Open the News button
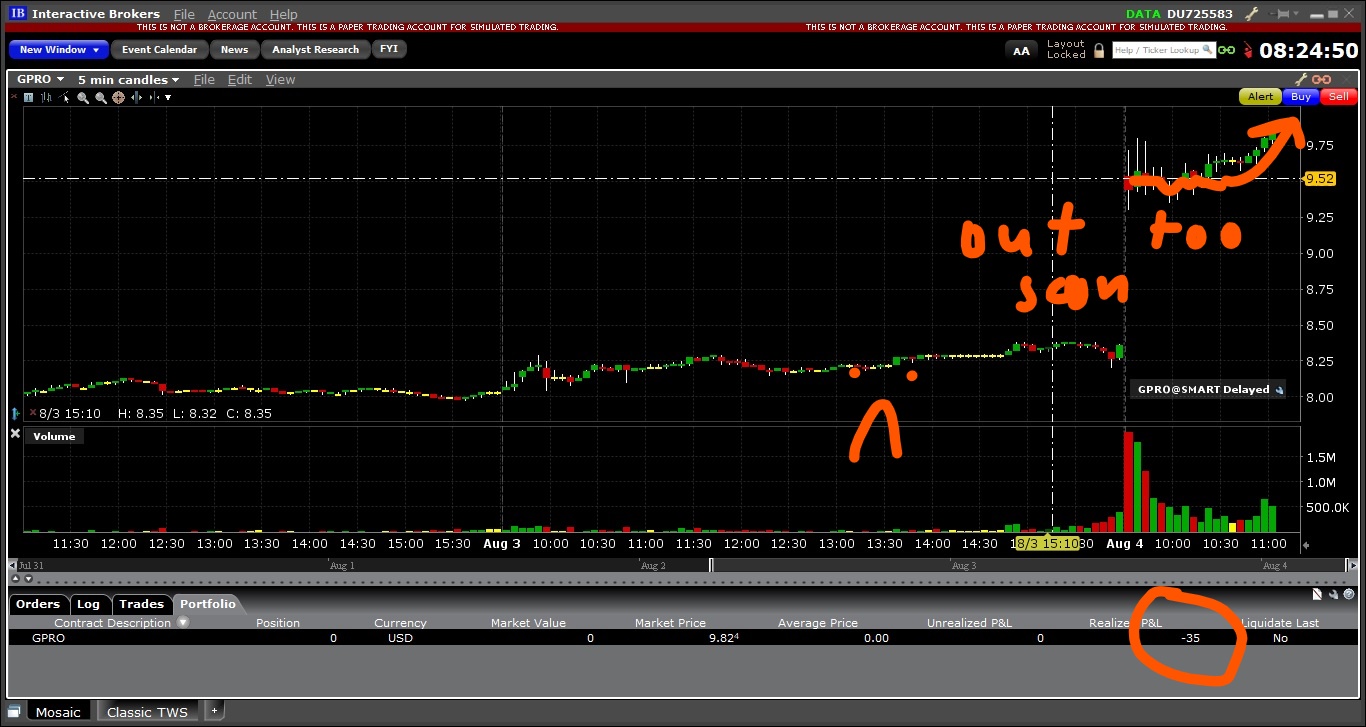This screenshot has height=727, width=1366. tap(234, 49)
